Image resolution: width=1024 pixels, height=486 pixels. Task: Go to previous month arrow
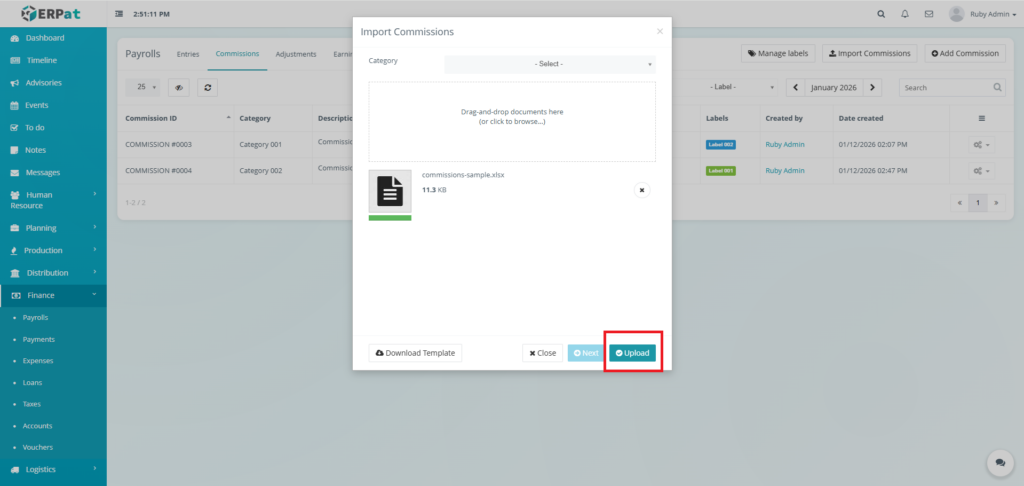pyautogui.click(x=795, y=88)
